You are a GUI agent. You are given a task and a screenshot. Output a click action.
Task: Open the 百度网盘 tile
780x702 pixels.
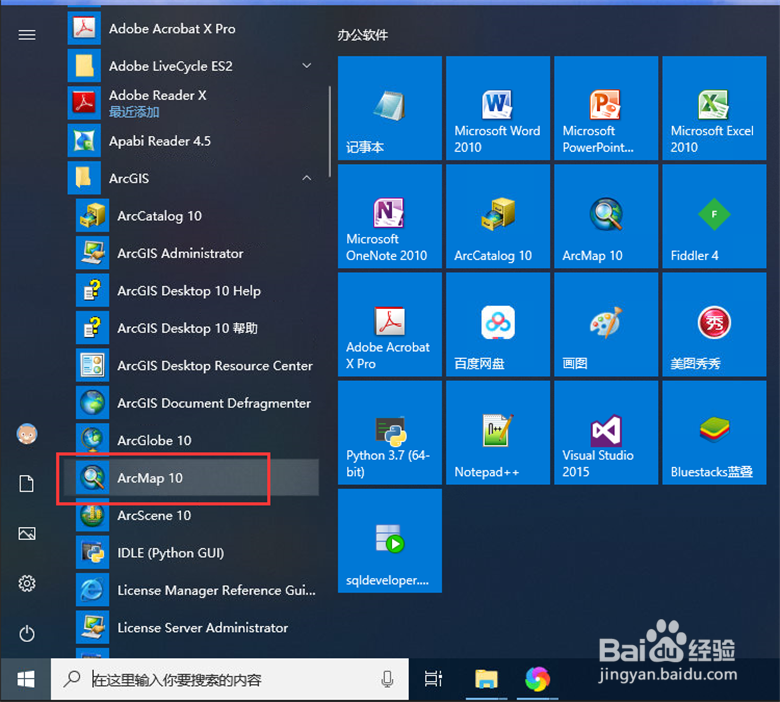click(498, 324)
